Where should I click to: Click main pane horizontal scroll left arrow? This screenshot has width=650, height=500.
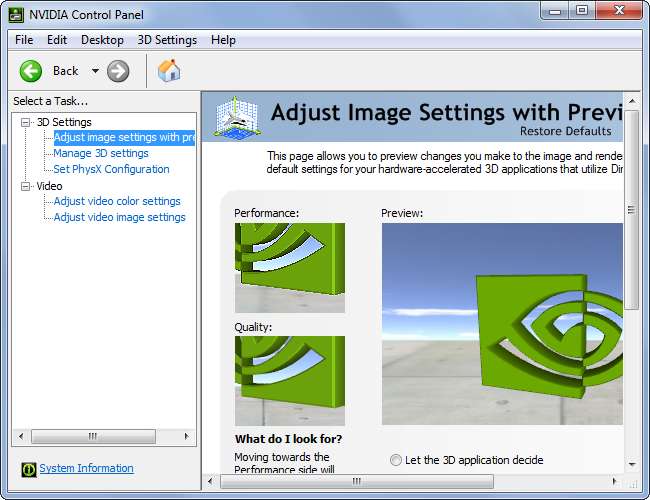click(210, 481)
